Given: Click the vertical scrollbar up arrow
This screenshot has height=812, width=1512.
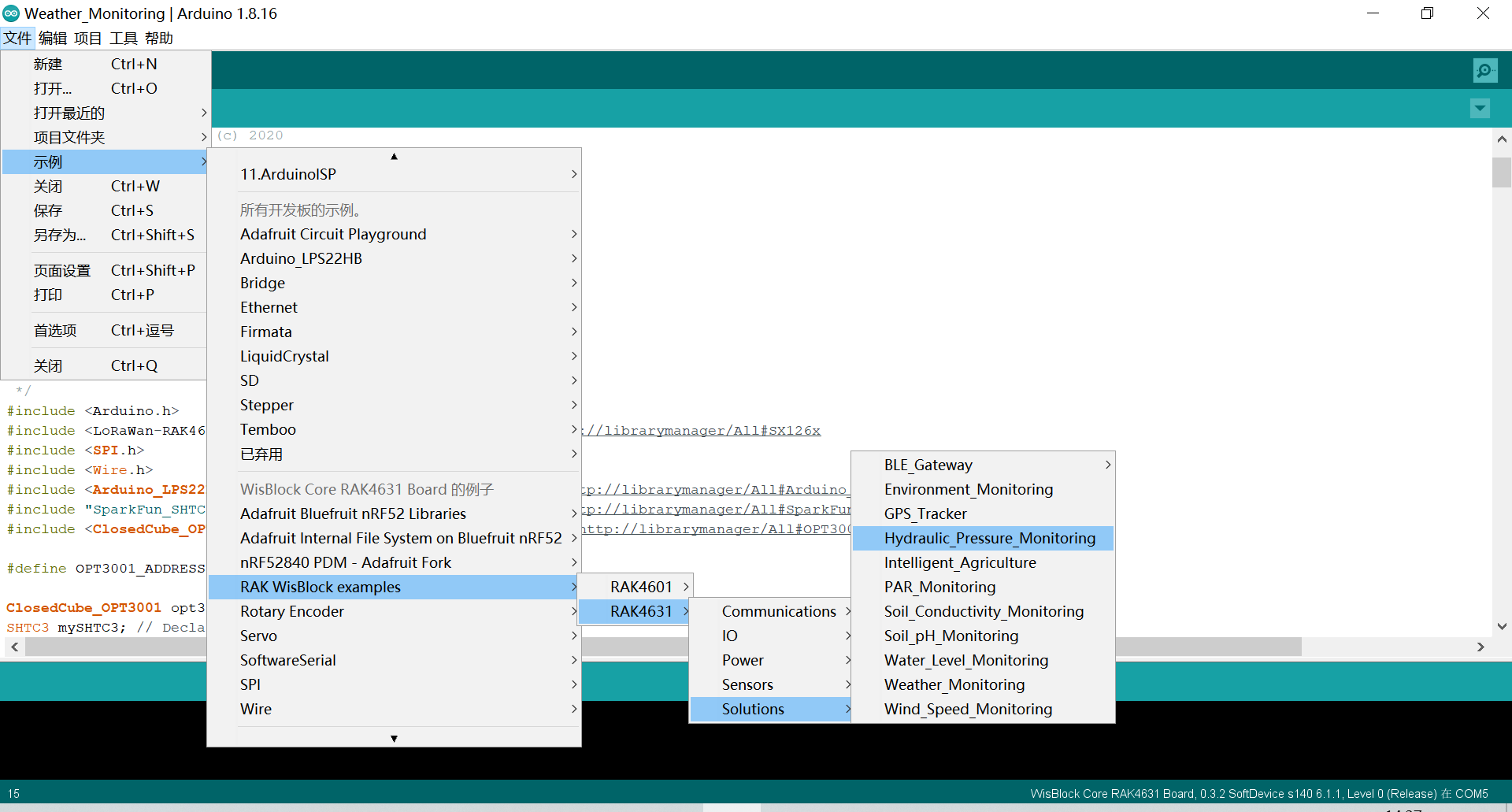Looking at the screenshot, I should (1502, 139).
